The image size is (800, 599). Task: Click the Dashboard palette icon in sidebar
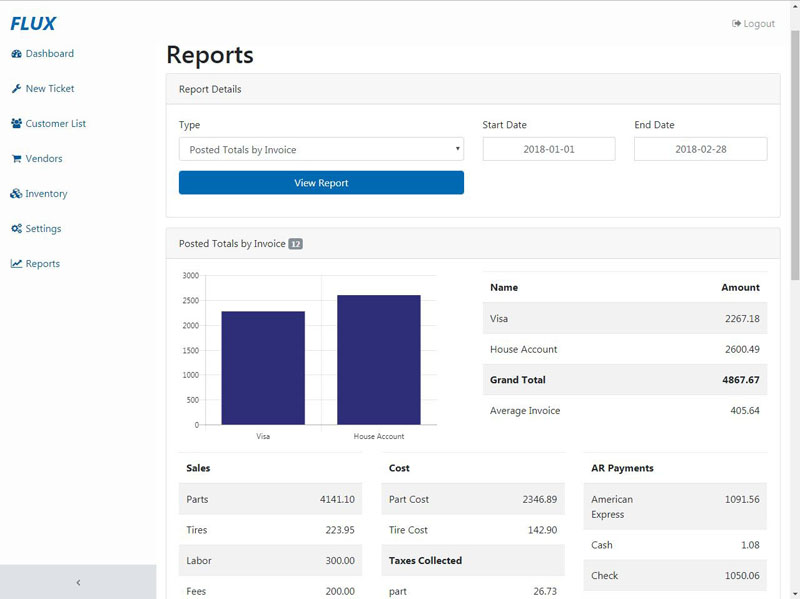(16, 54)
